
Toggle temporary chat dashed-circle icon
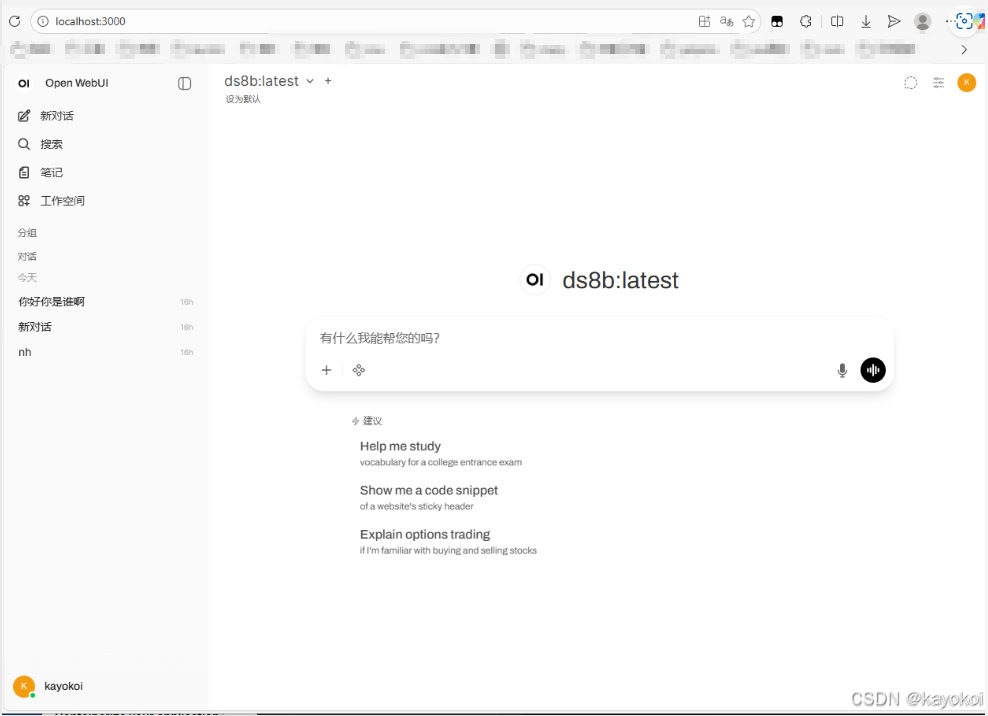910,83
